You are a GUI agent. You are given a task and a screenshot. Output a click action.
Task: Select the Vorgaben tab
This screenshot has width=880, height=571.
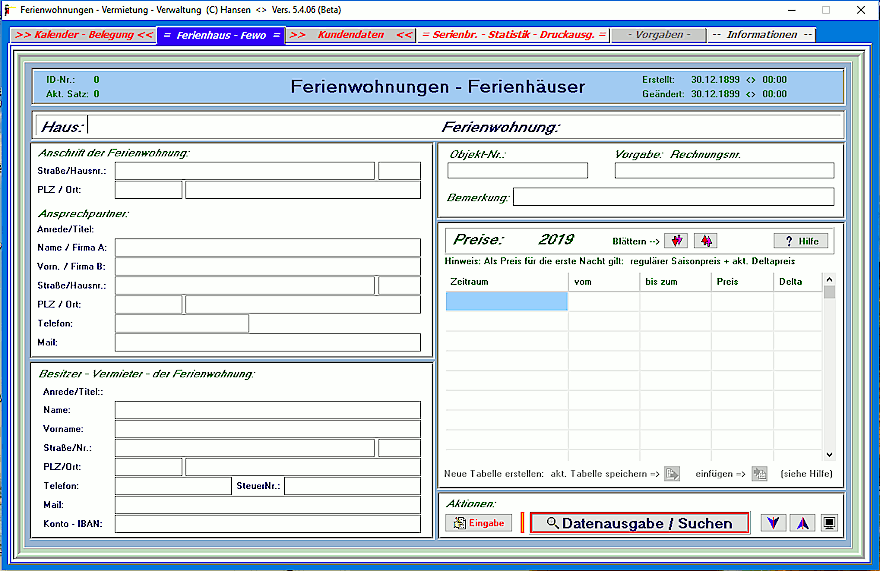[x=658, y=35]
